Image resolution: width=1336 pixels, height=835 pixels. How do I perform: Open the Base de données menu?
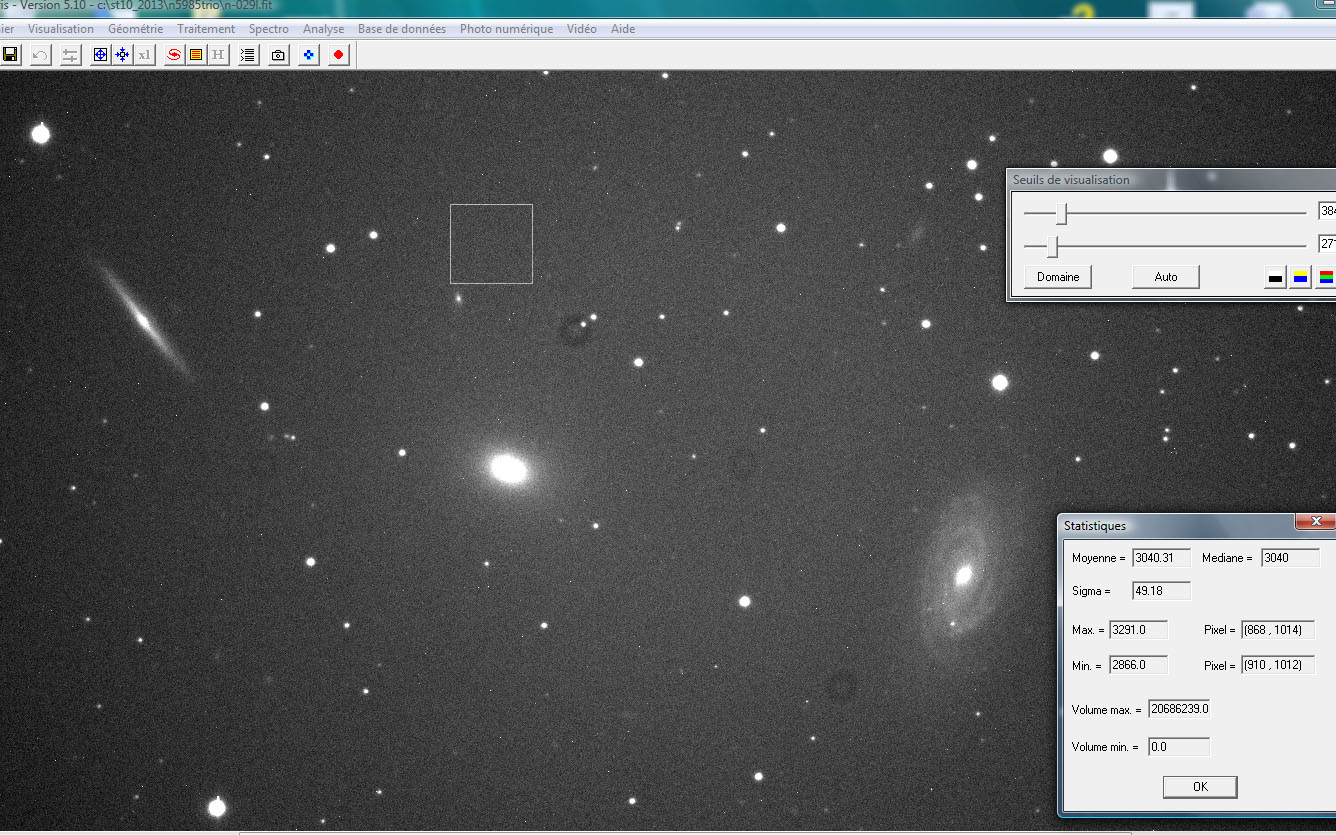pyautogui.click(x=402, y=29)
